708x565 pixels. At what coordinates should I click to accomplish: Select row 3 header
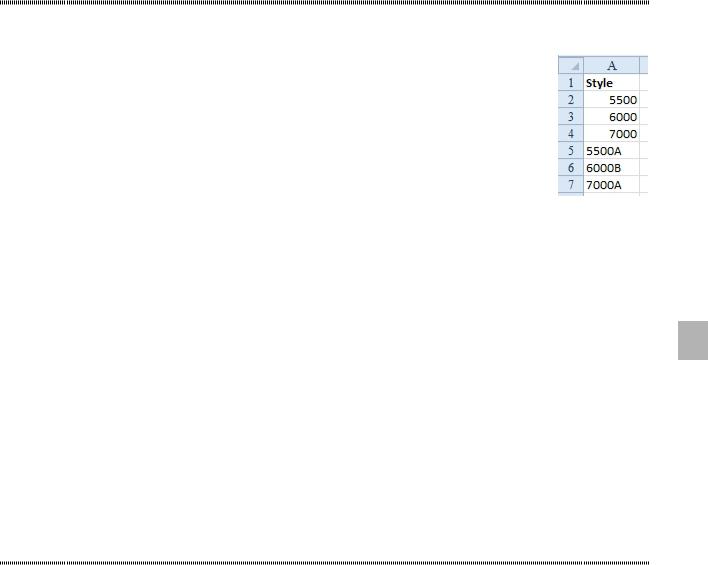[571, 117]
